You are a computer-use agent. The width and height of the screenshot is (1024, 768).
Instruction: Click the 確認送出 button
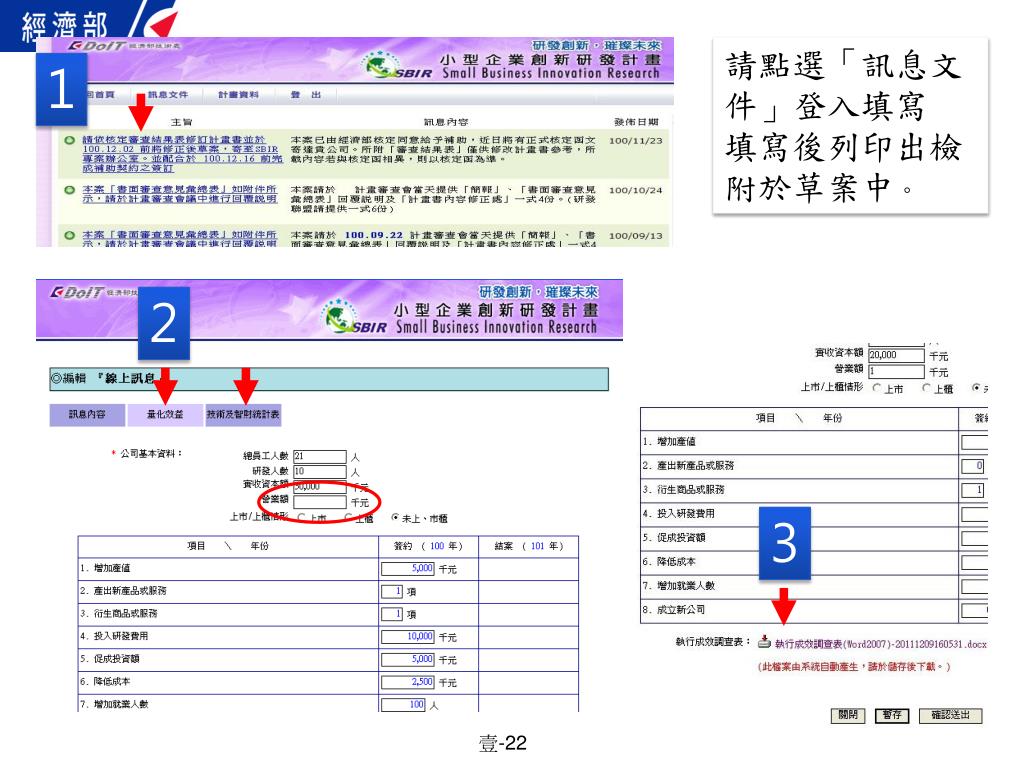[x=950, y=715]
